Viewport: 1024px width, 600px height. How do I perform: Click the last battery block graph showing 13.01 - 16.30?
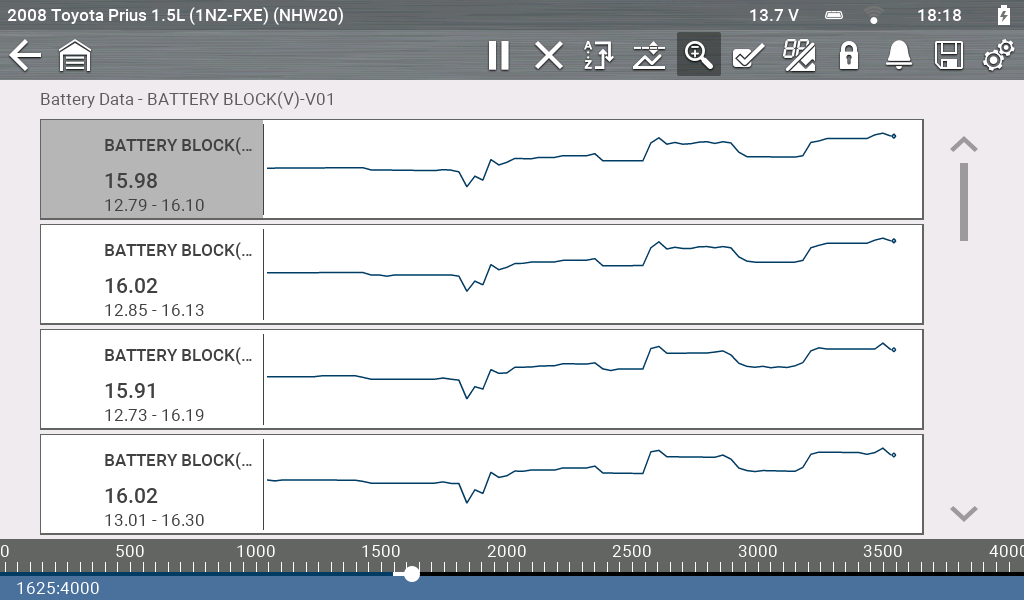(x=592, y=484)
